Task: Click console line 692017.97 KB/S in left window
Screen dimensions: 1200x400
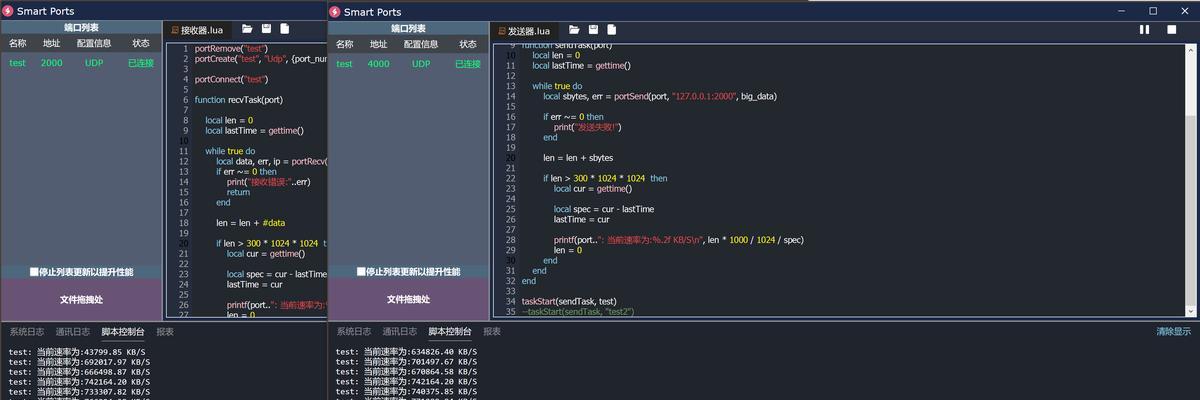Action: pyautogui.click(x=79, y=362)
